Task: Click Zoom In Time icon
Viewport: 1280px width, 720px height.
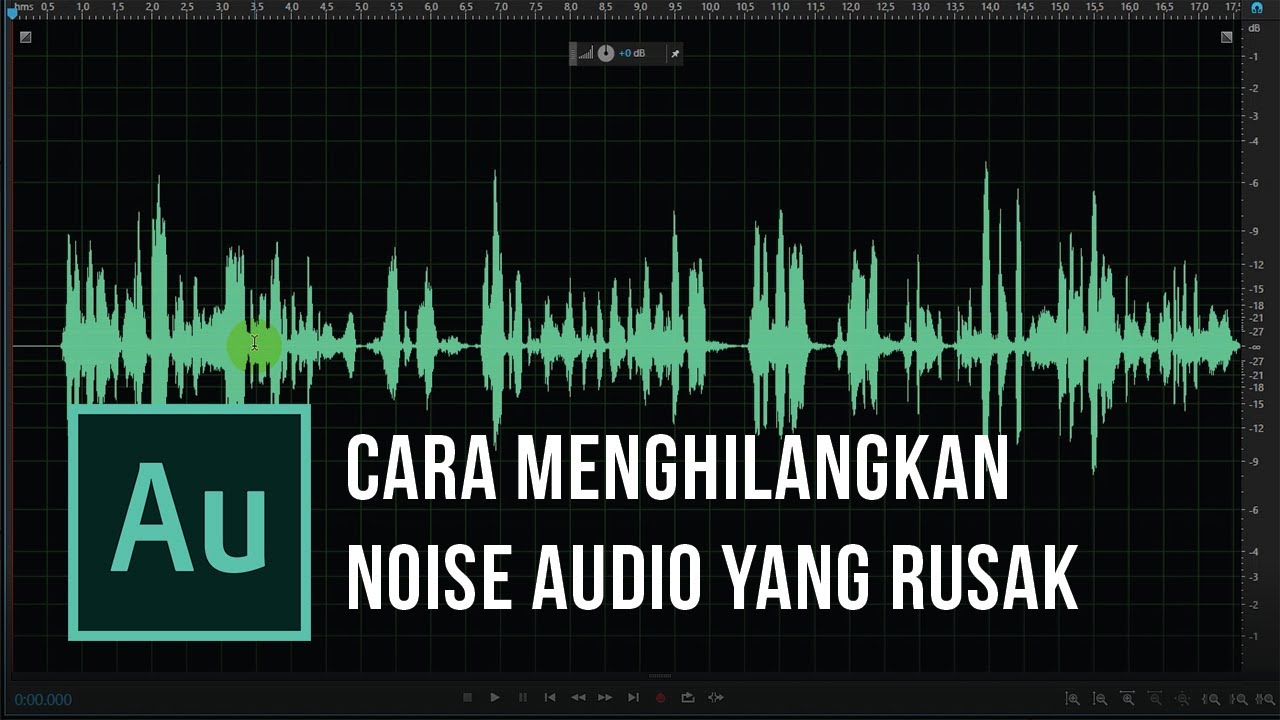Action: tap(1127, 698)
